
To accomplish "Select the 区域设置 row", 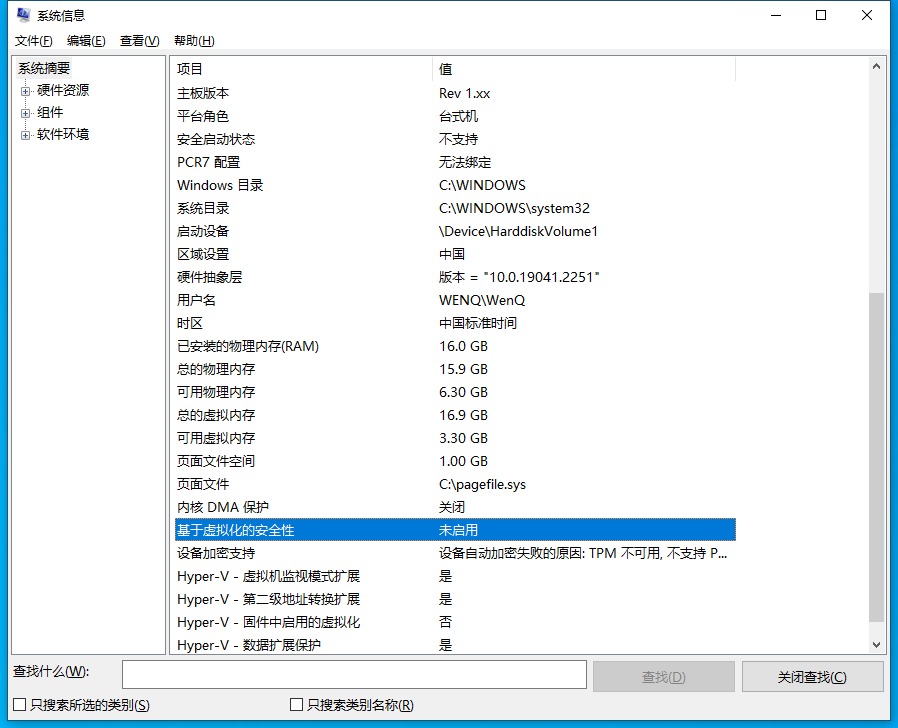I will click(455, 254).
